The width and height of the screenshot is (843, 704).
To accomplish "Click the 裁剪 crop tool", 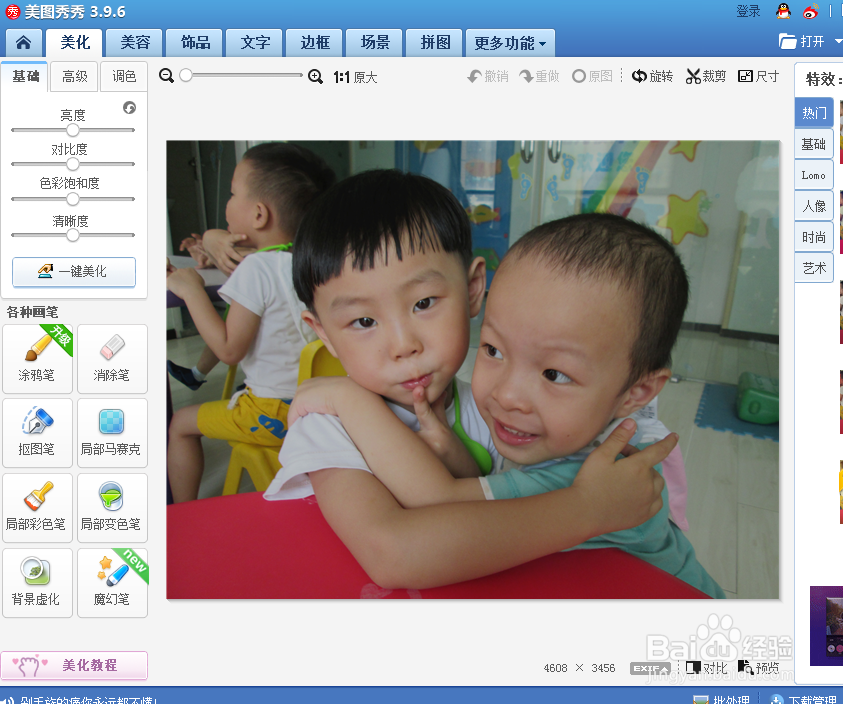I will point(706,76).
